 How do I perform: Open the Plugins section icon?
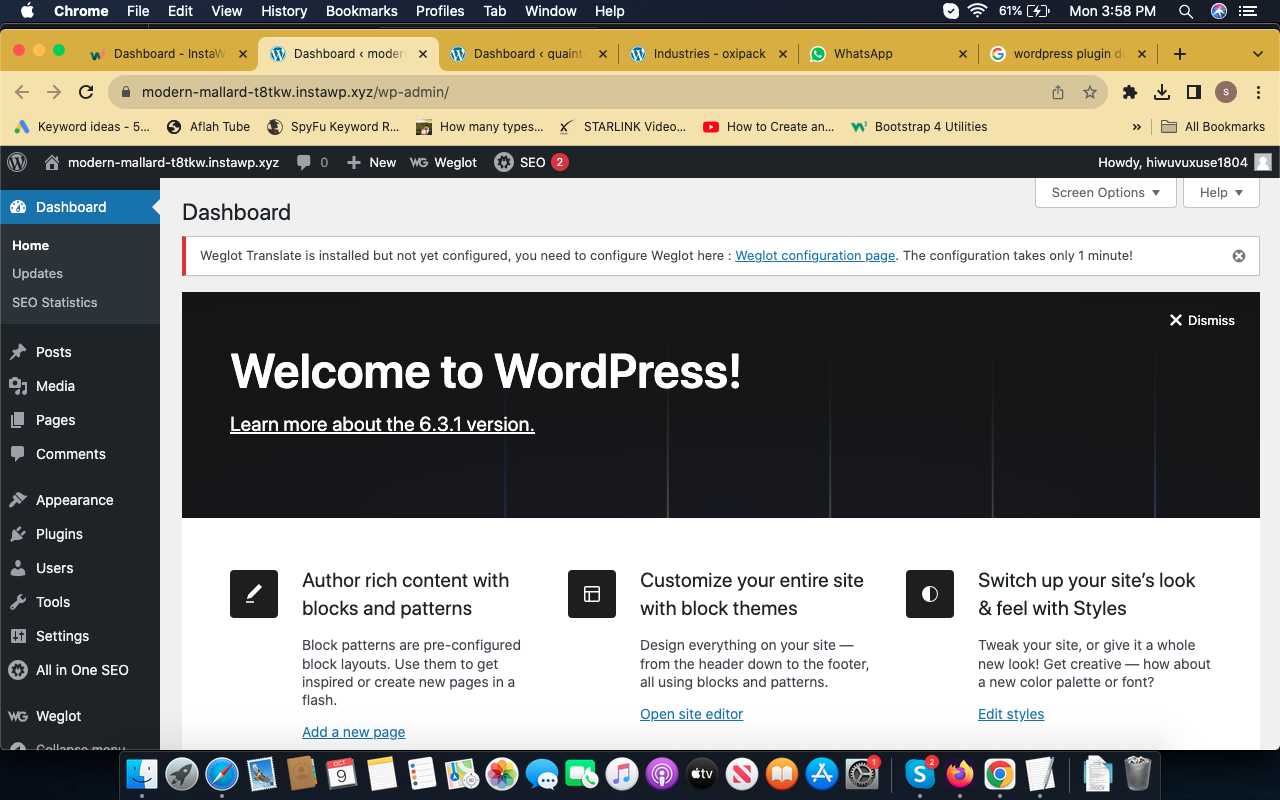click(19, 534)
